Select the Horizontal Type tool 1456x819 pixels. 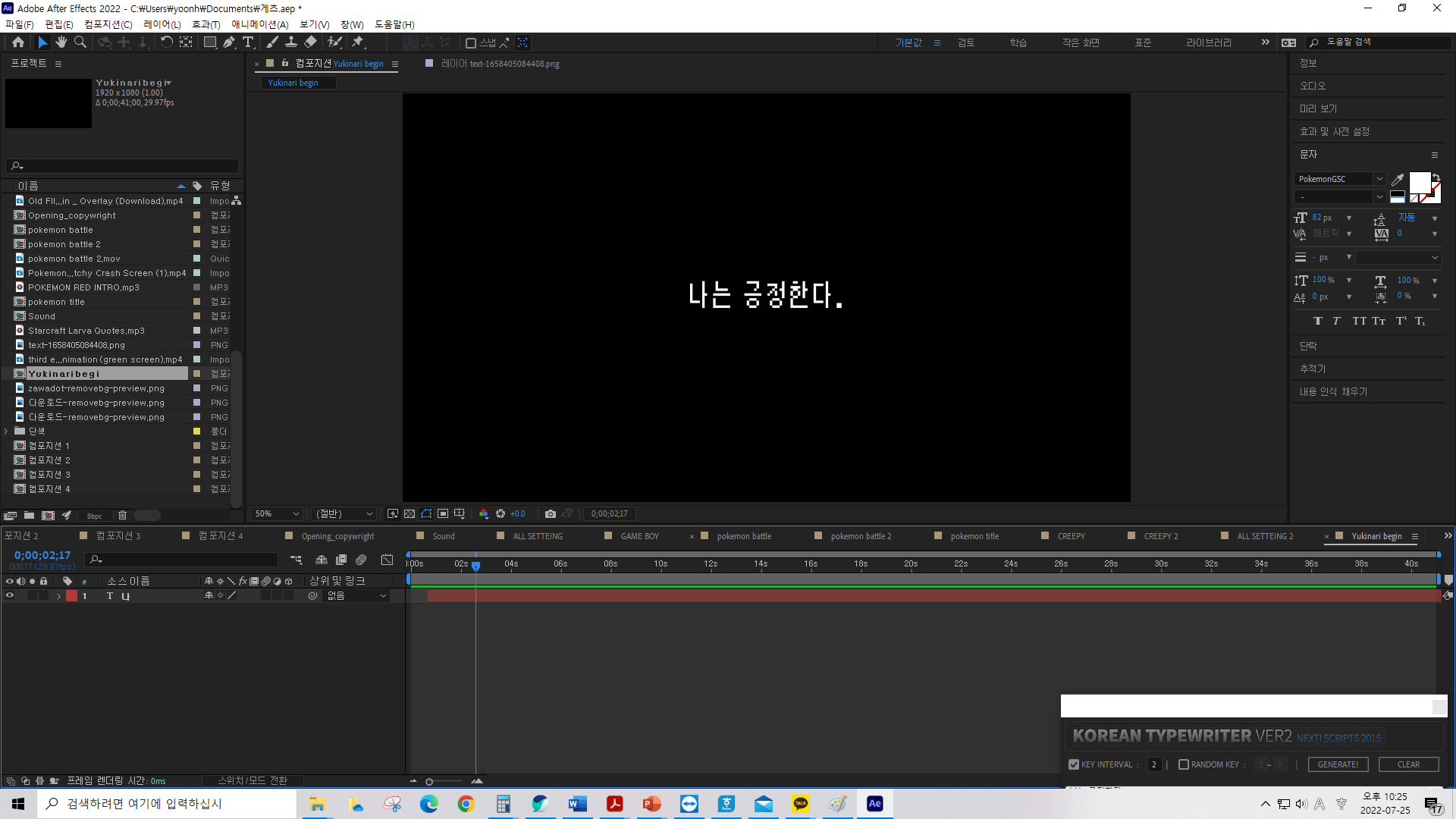pos(248,42)
